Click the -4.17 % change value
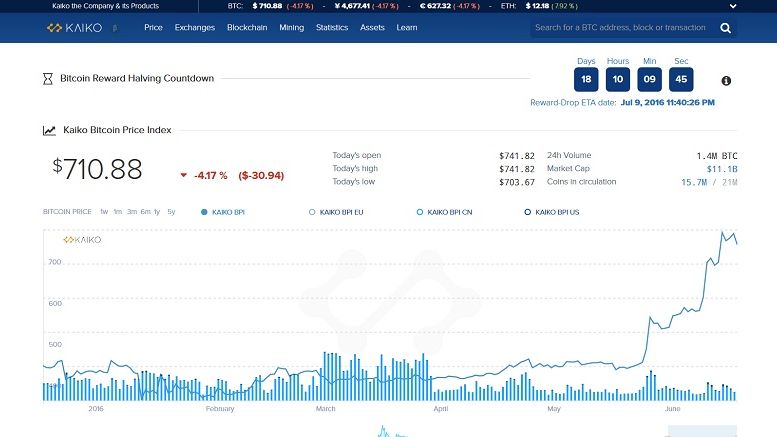Viewport: 777px width, 437px height. click(x=211, y=175)
